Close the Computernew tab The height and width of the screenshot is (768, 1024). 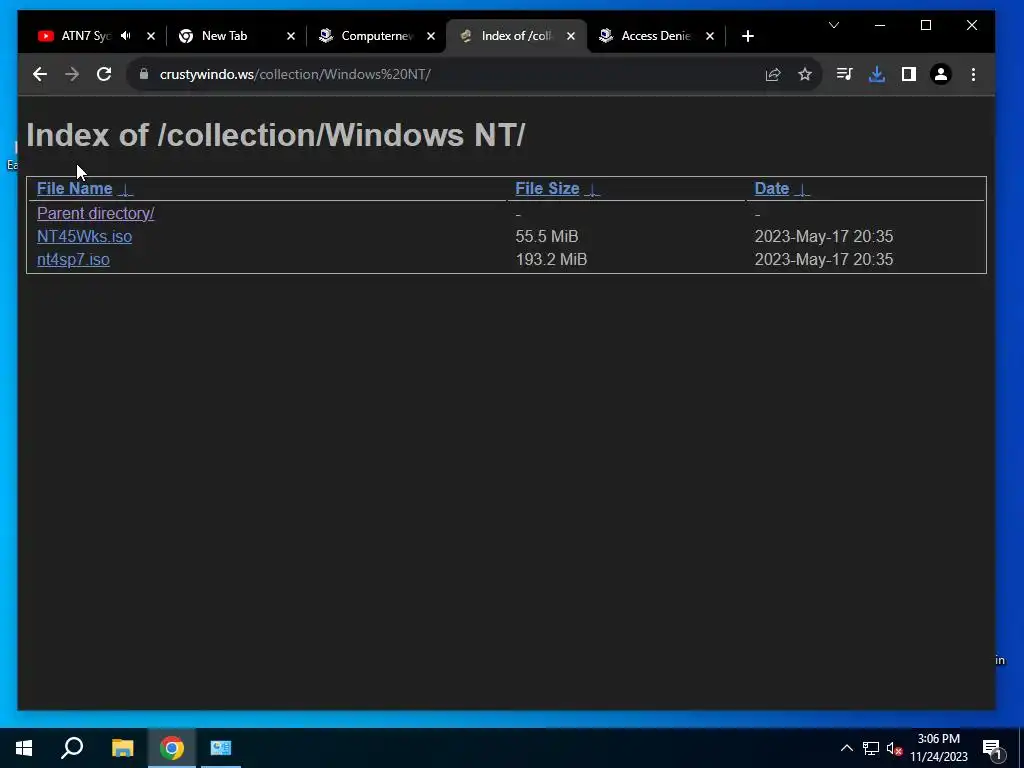pos(430,36)
